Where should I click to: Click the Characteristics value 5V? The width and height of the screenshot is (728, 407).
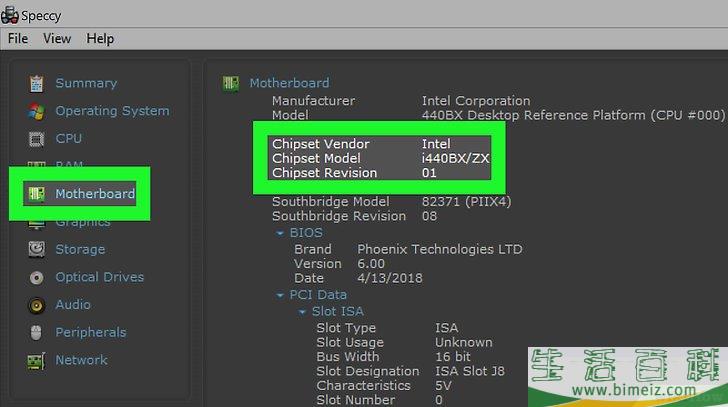pyautogui.click(x=443, y=386)
